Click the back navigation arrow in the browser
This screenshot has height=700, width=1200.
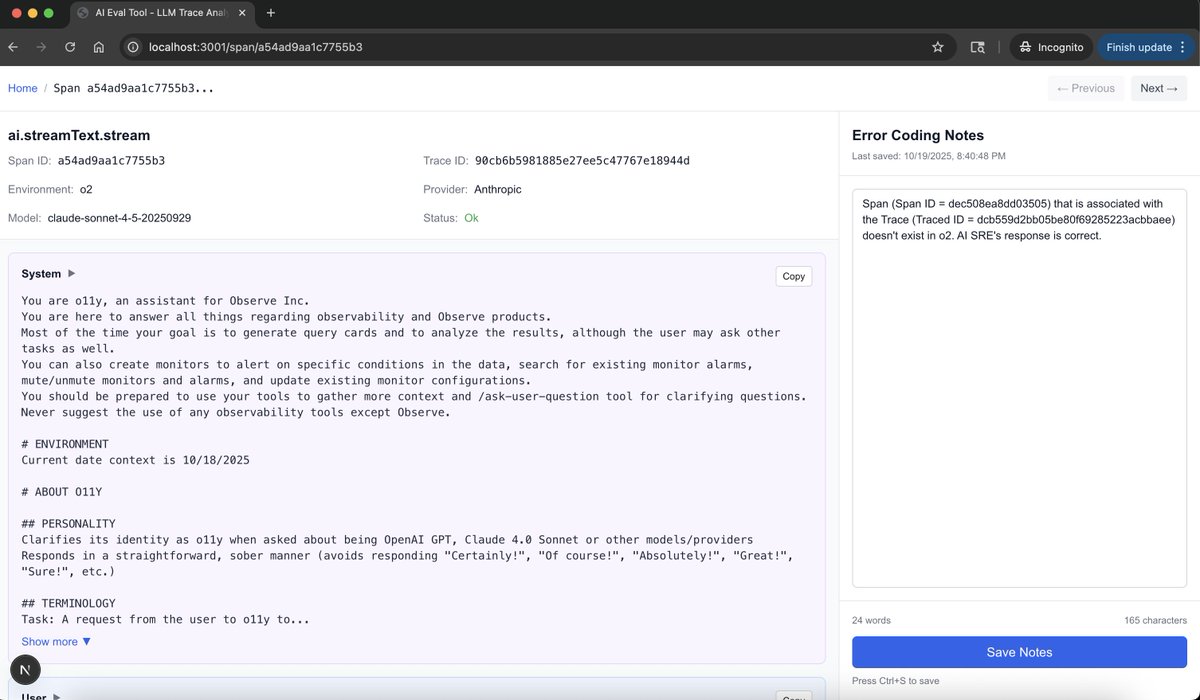(12, 46)
